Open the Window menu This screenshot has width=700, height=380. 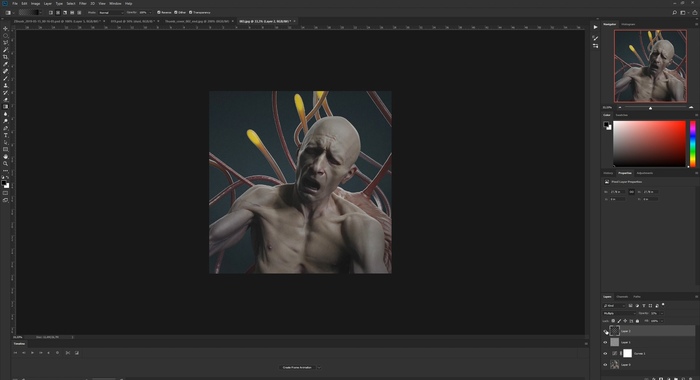click(115, 4)
